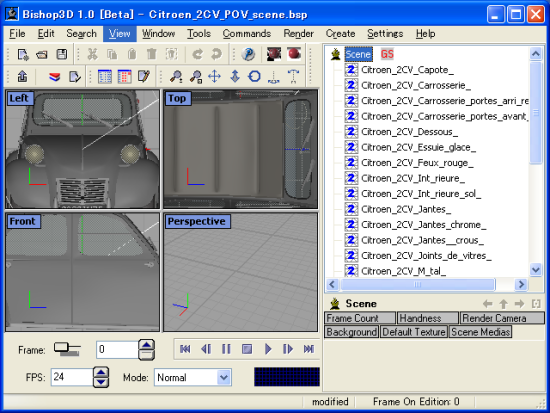Click the Pause animation button
The height and width of the screenshot is (413, 550).
tap(227, 349)
